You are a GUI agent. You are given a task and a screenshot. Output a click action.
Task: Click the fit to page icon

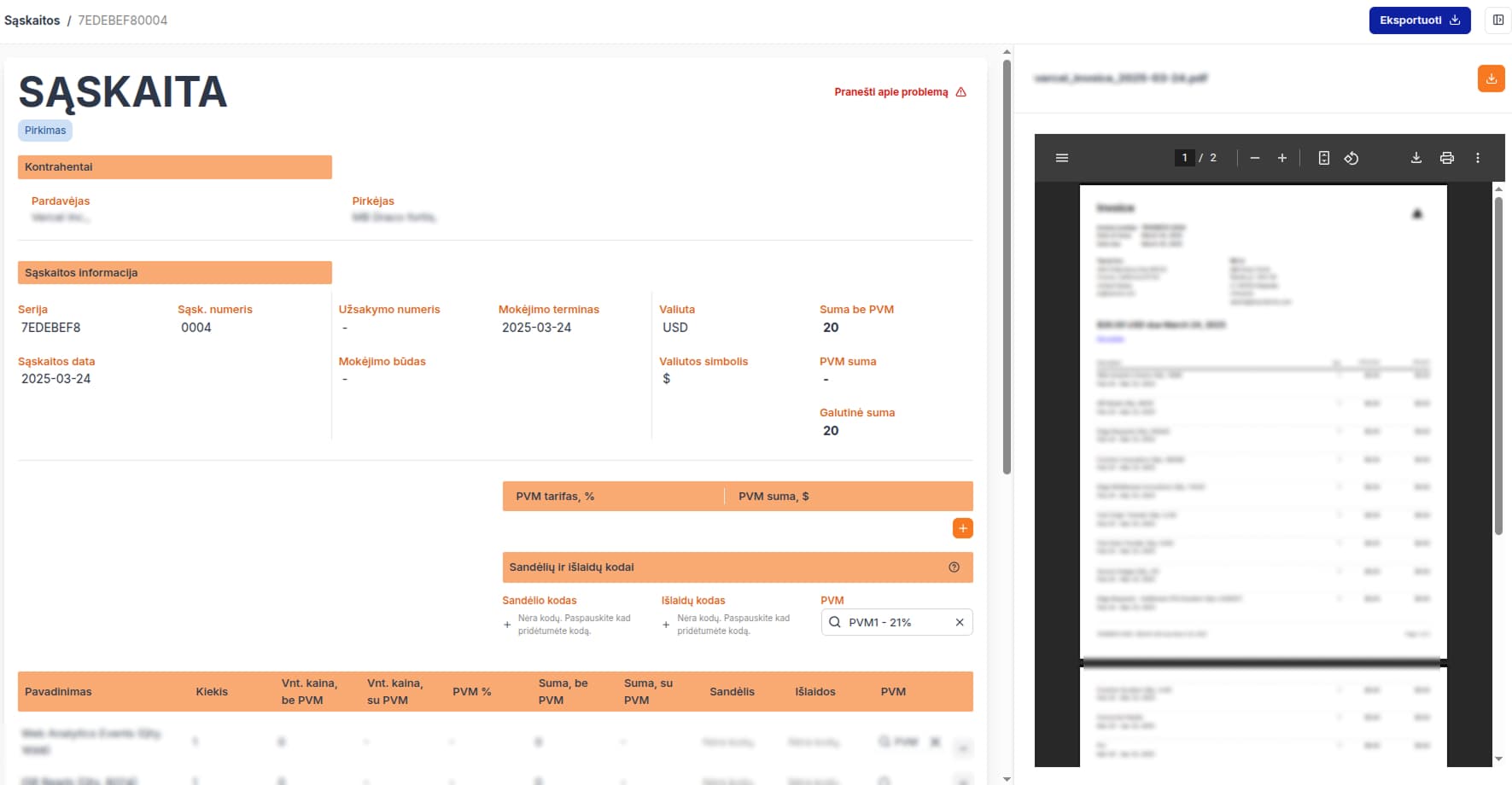[1323, 158]
